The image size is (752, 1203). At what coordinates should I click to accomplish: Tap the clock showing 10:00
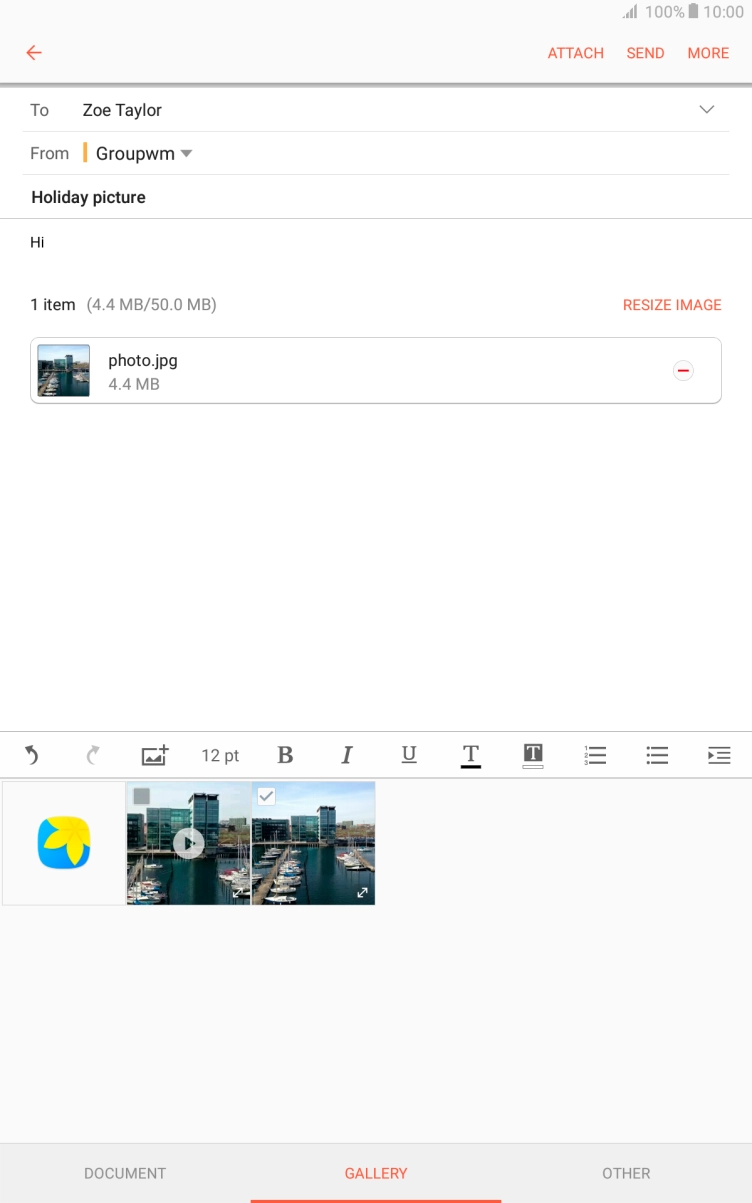(723, 12)
